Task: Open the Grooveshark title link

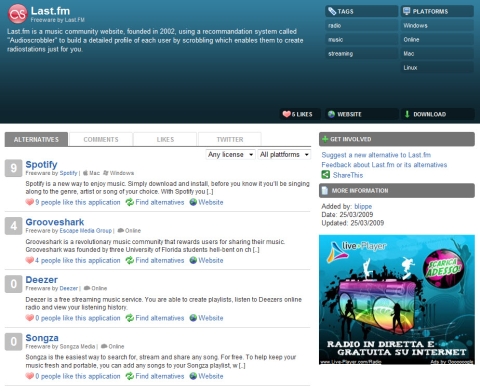Action: pyautogui.click(x=55, y=222)
